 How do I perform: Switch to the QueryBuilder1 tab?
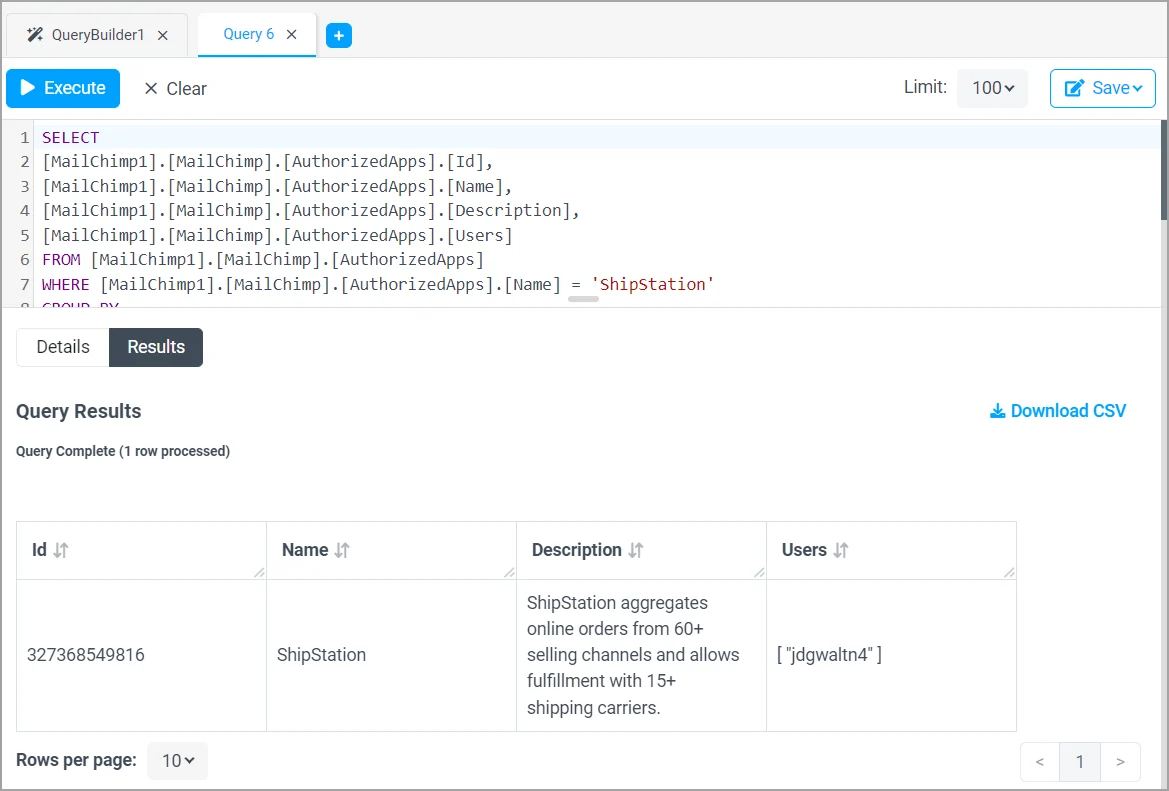click(97, 35)
